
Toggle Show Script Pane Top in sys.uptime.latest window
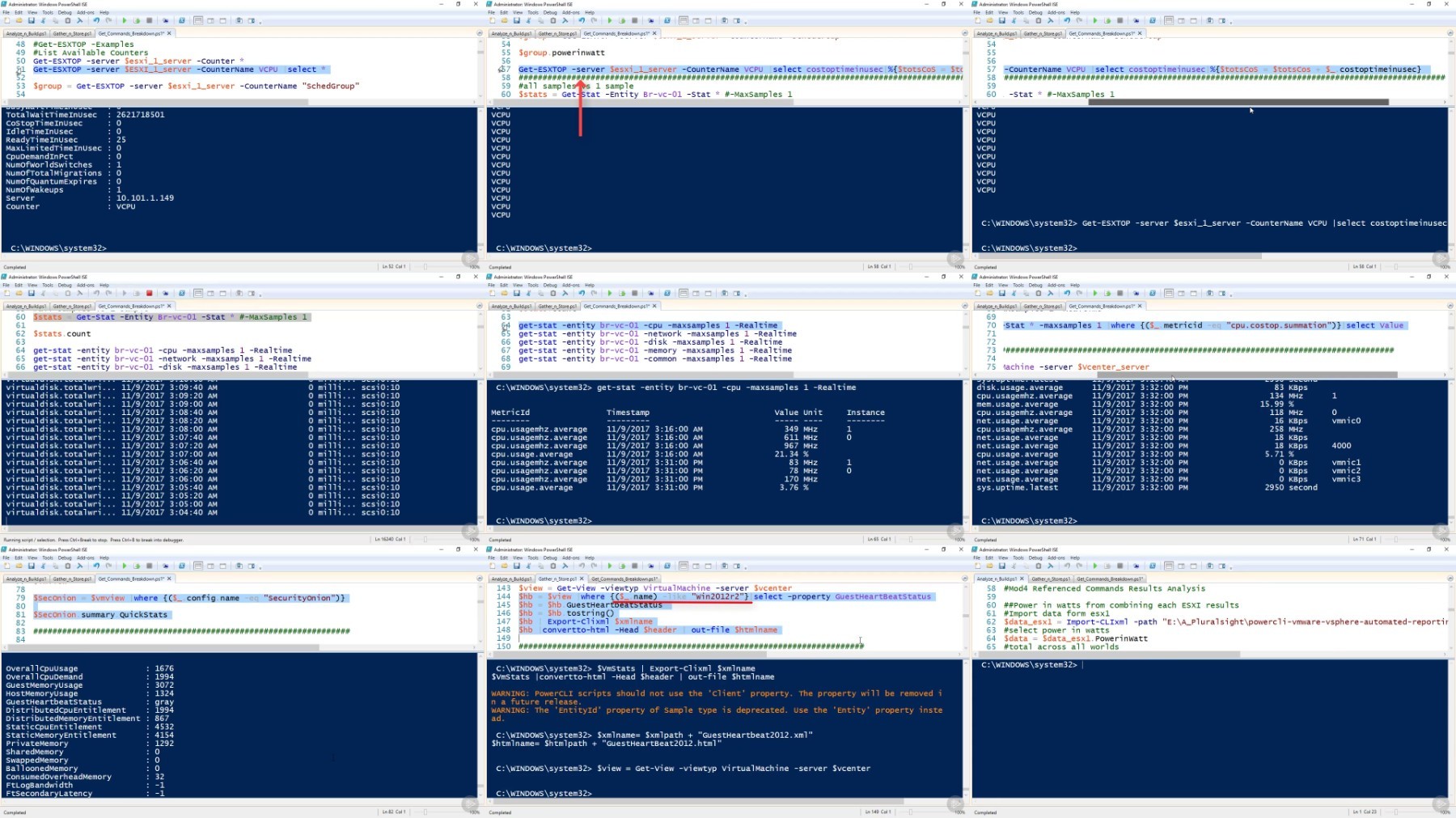point(1169,294)
